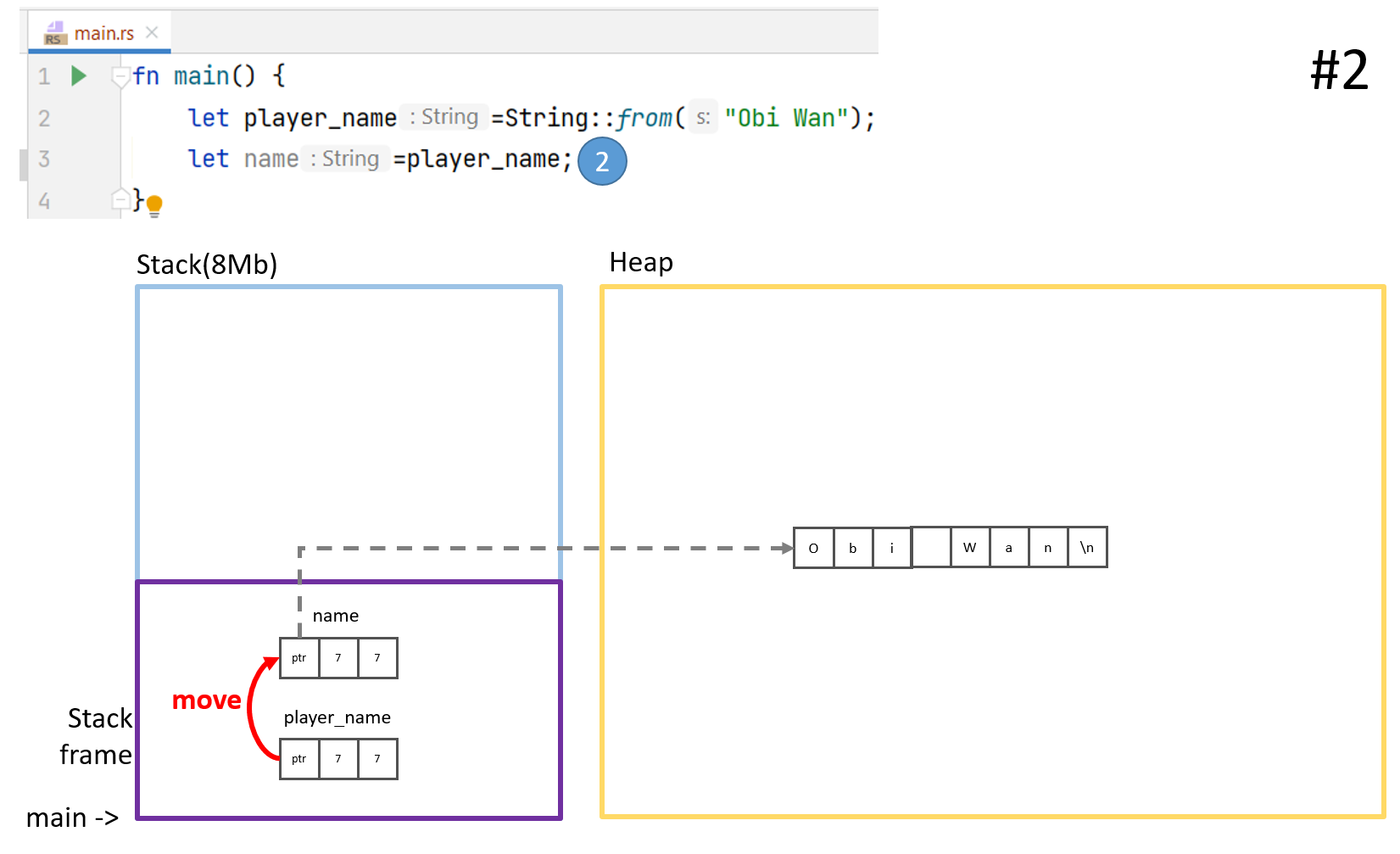This screenshot has height=854, width=1400.
Task: Click the heap cell containing O
Action: click(x=813, y=548)
